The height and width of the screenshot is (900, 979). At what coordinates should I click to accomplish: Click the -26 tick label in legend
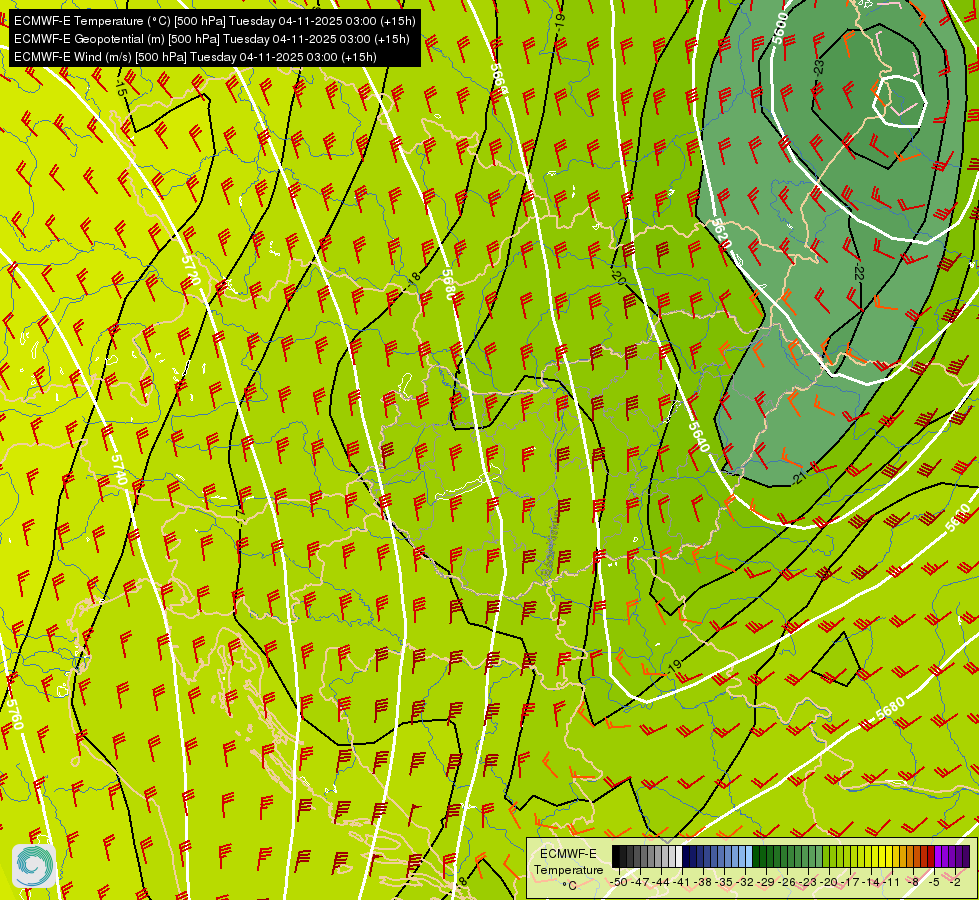click(787, 883)
